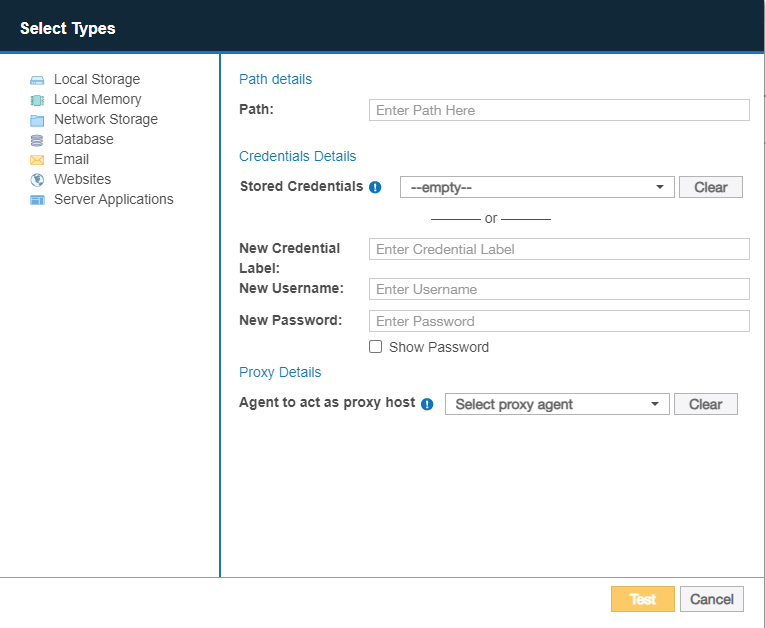Expand the Select proxy agent dropdown
The image size is (766, 628).
[x=557, y=404]
